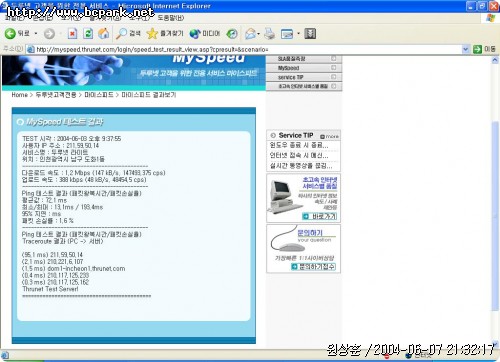Go to the Home page icon

104,33
